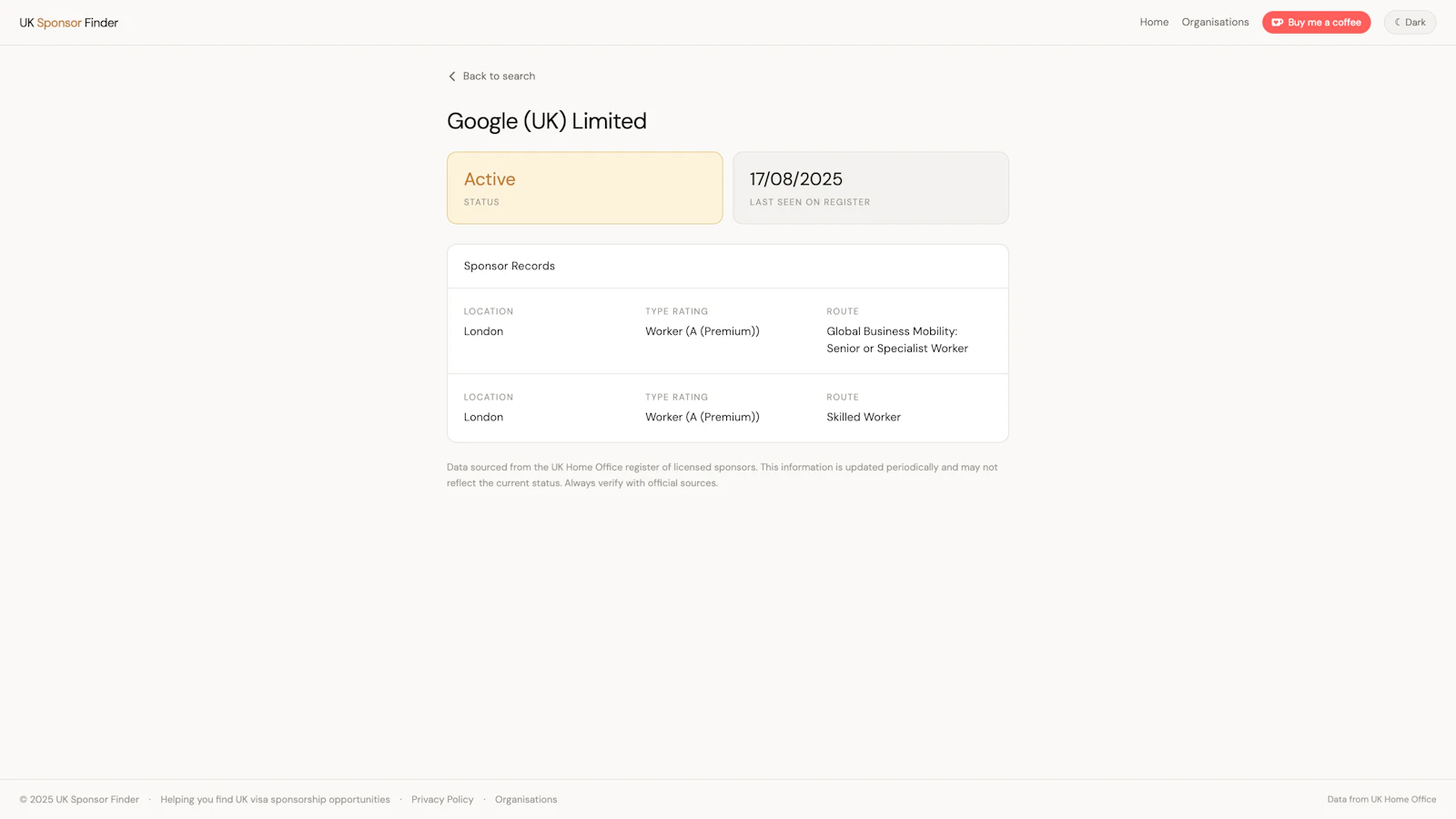The height and width of the screenshot is (819, 1456).
Task: Click the LAST SEEN ON REGISTER label
Action: click(810, 202)
